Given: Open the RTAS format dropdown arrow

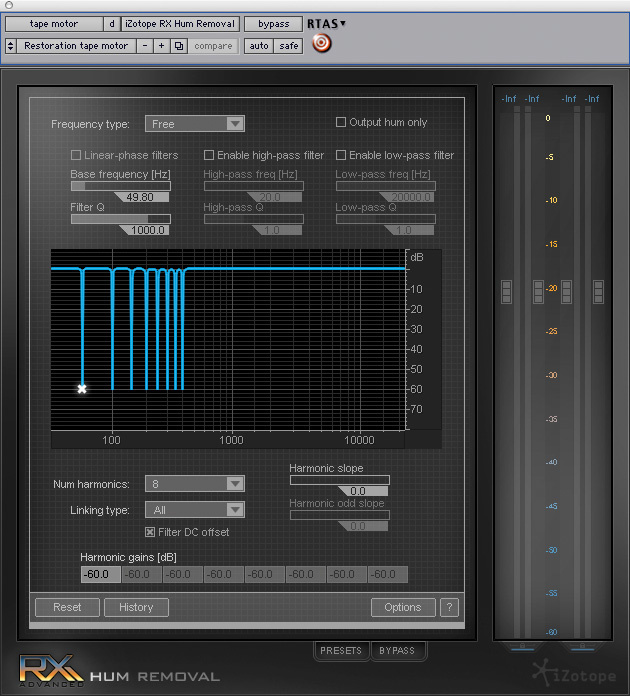Looking at the screenshot, I should 343,23.
